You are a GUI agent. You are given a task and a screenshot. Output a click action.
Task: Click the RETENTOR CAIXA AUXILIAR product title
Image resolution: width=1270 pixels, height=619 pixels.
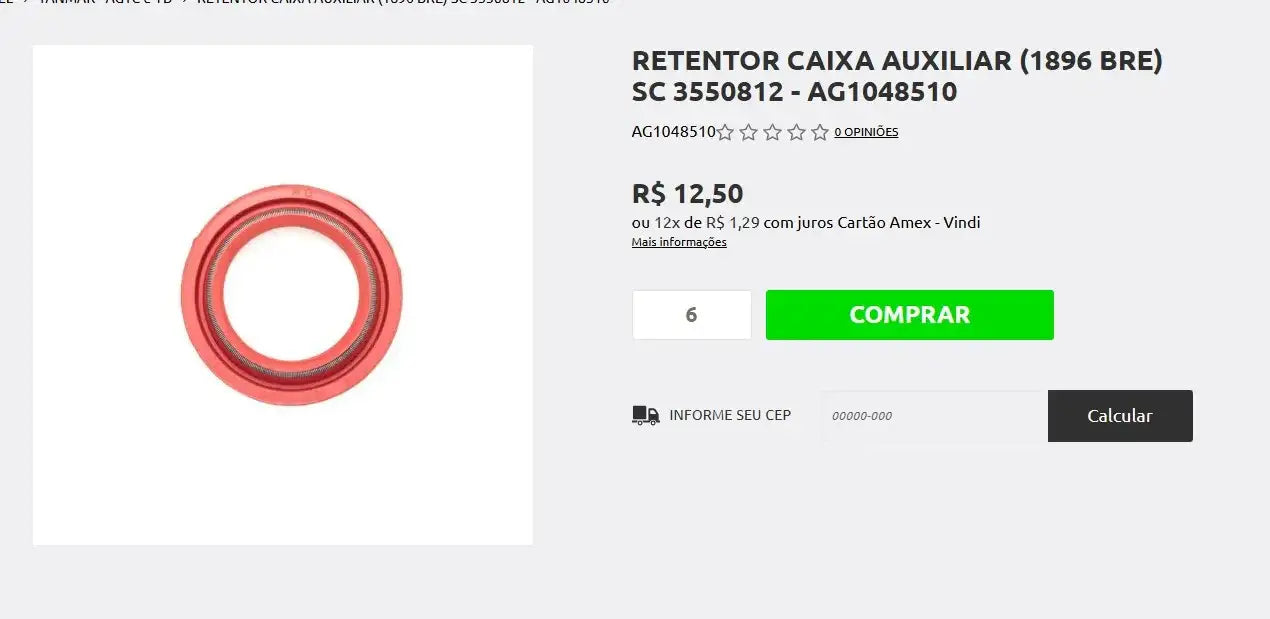tap(897, 76)
